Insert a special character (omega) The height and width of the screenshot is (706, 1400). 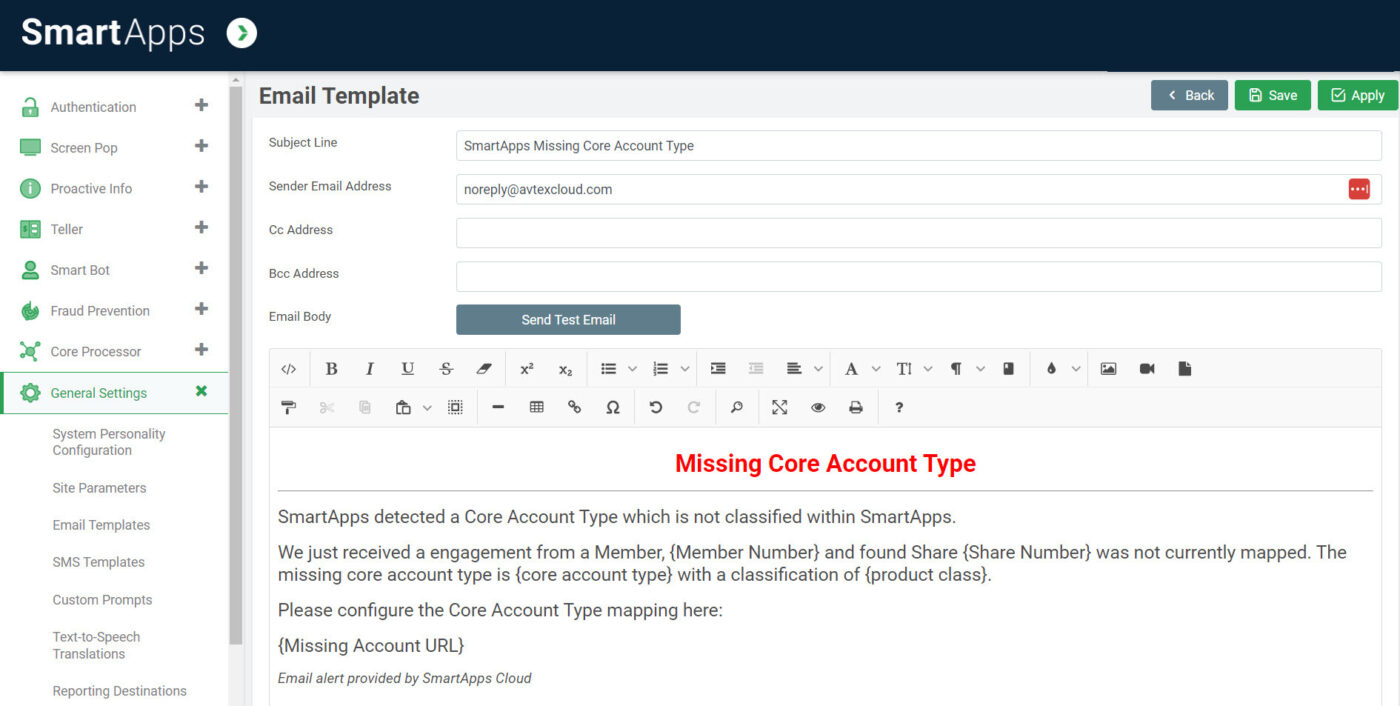613,407
